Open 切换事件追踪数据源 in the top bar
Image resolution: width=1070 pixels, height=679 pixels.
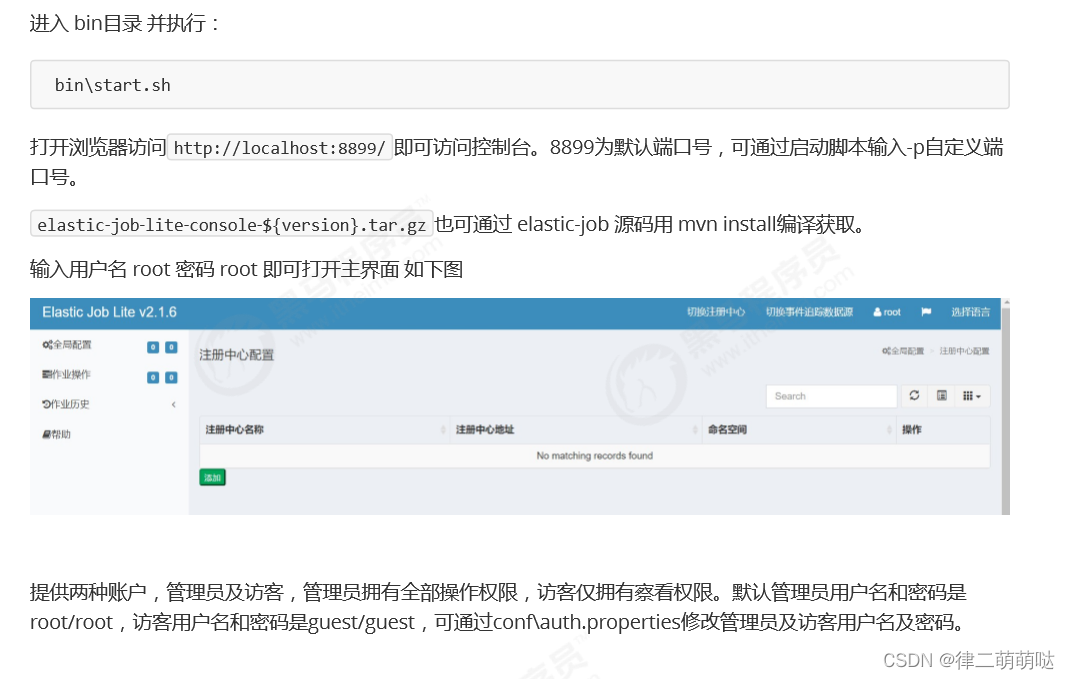(x=809, y=312)
